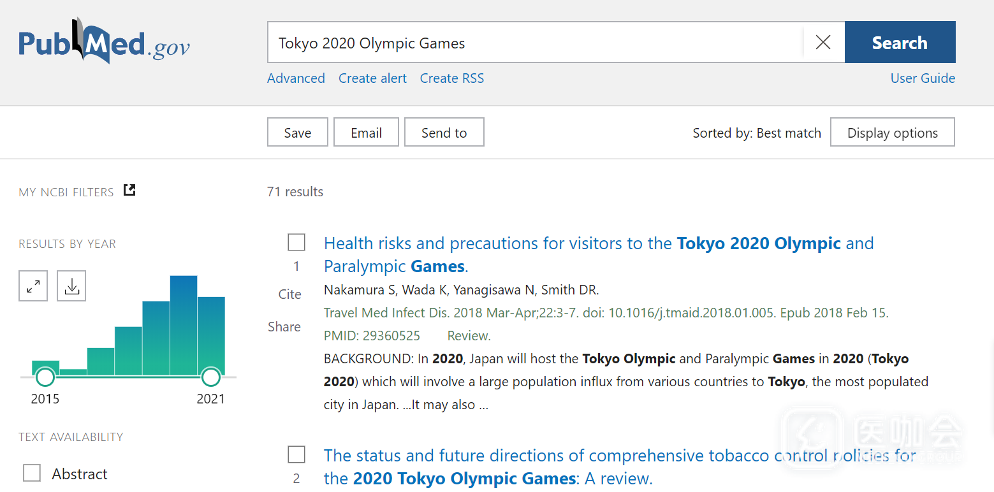Click the 2015 year slider handle
The image size is (994, 492).
[45, 377]
